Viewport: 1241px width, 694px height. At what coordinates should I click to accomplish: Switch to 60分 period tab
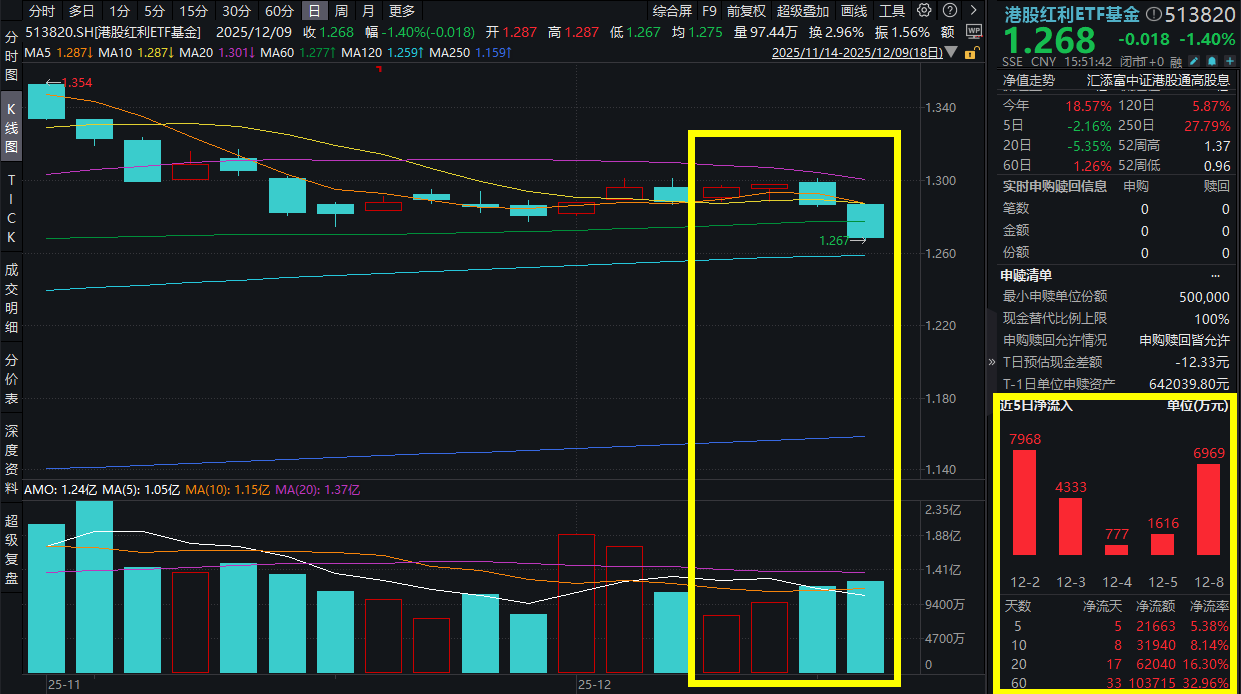(x=279, y=11)
